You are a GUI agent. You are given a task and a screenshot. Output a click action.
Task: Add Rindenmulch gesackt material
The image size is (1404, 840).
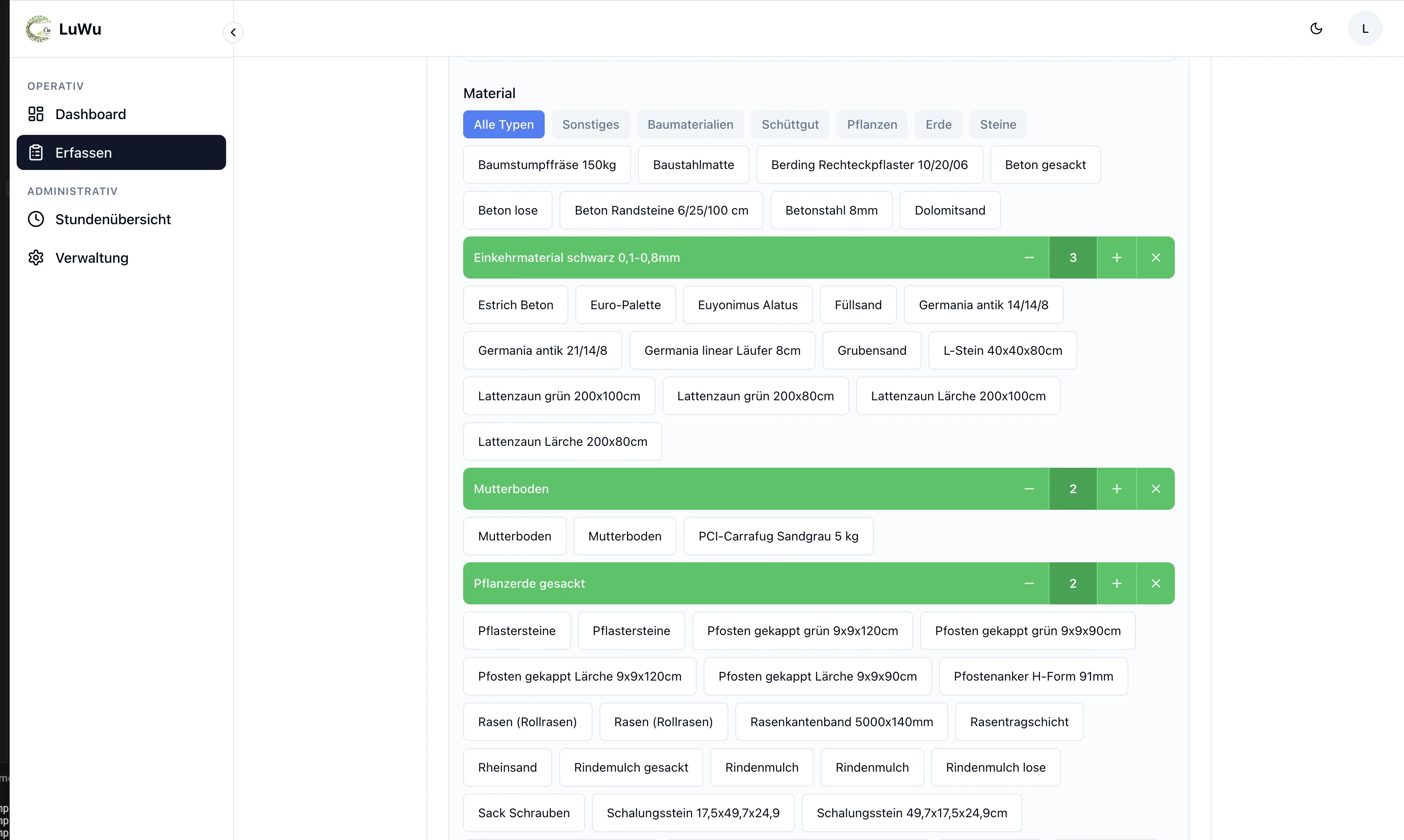coord(631,767)
